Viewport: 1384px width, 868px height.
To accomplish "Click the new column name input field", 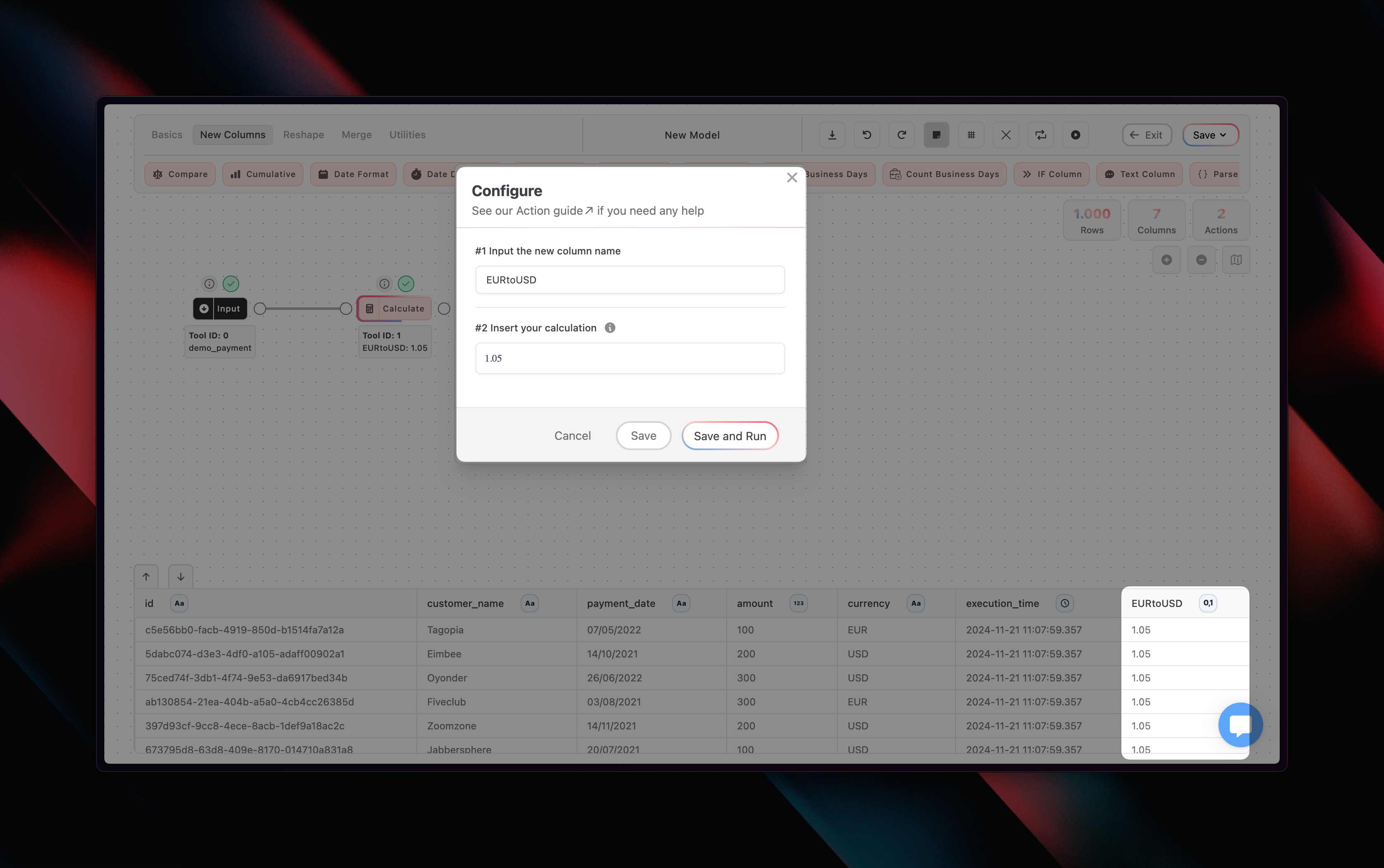I will (630, 280).
